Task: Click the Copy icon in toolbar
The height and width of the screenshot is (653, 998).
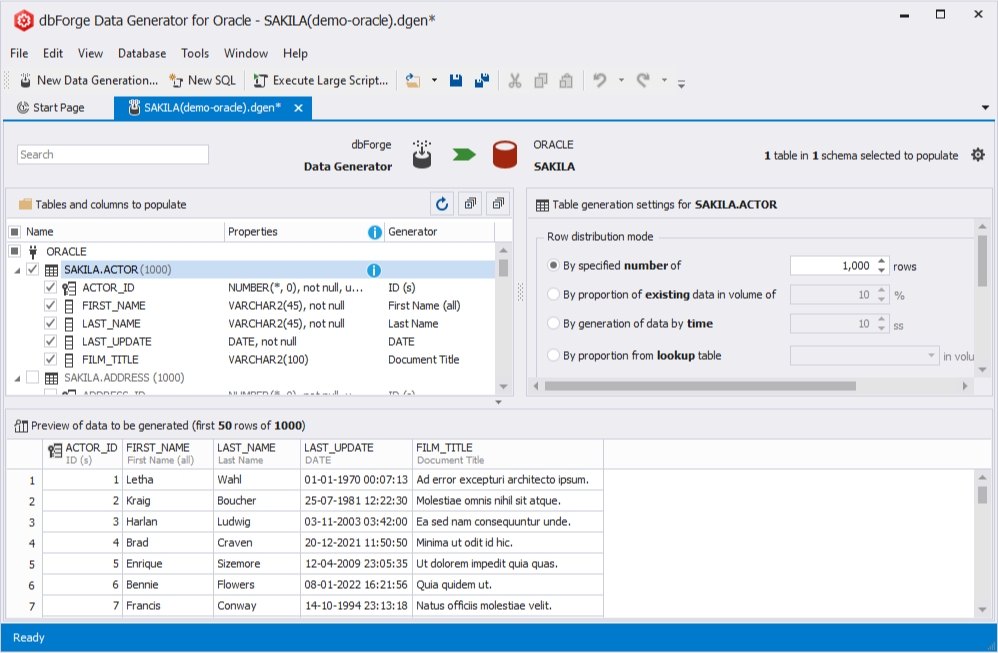Action: coord(540,81)
